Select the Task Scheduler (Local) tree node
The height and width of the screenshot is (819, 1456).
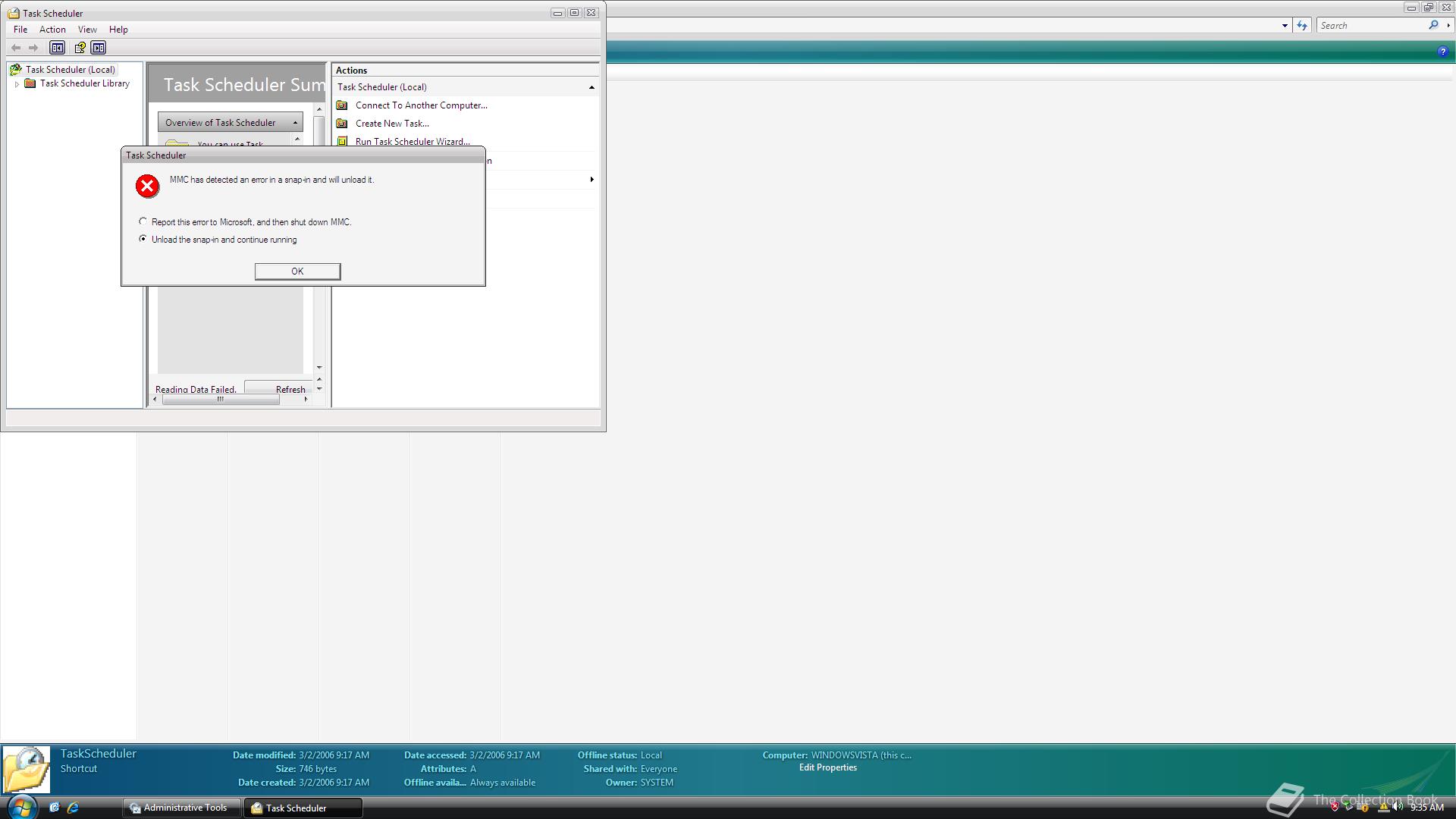click(70, 70)
